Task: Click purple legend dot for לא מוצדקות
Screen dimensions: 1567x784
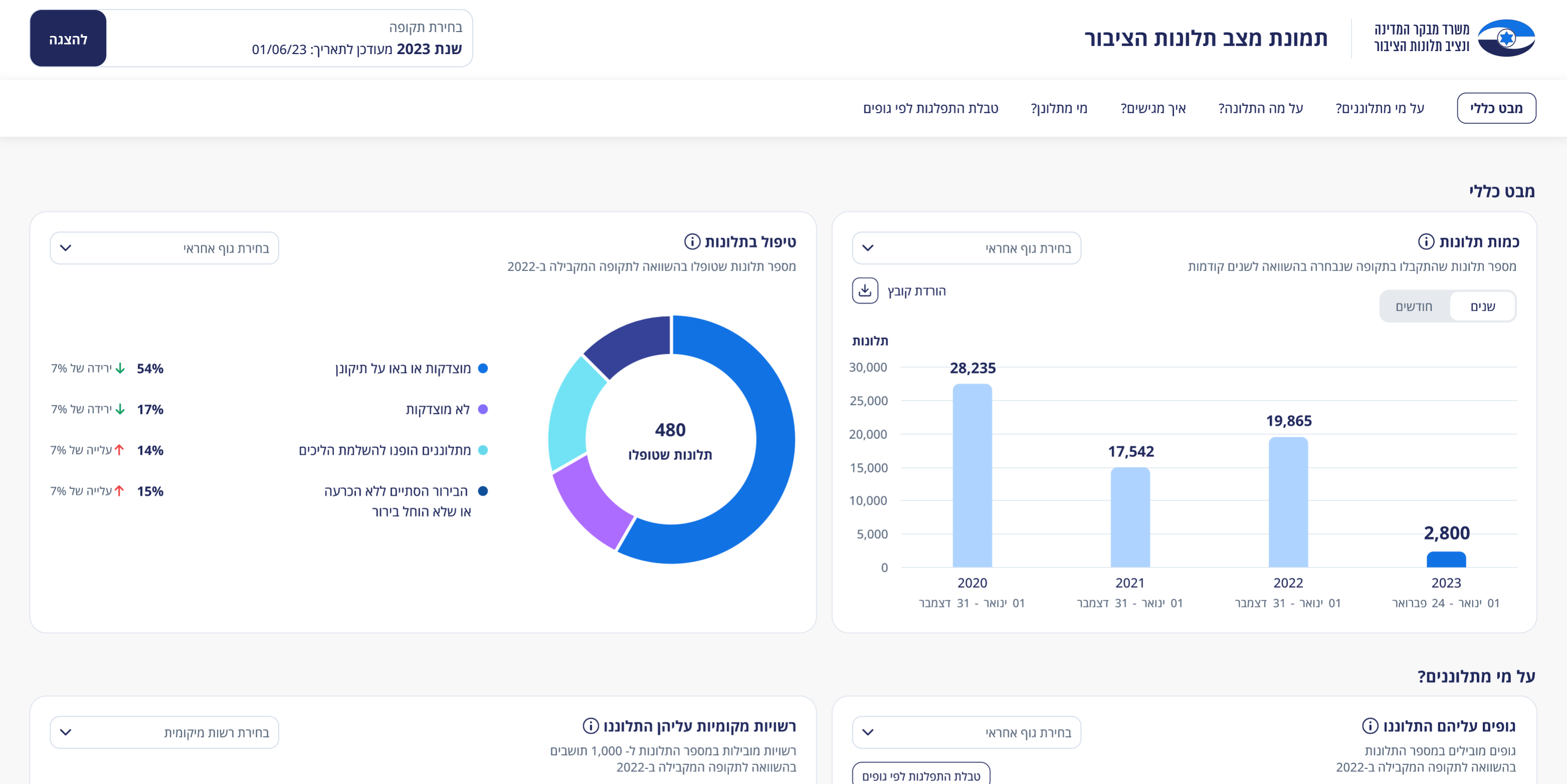Action: pos(483,409)
